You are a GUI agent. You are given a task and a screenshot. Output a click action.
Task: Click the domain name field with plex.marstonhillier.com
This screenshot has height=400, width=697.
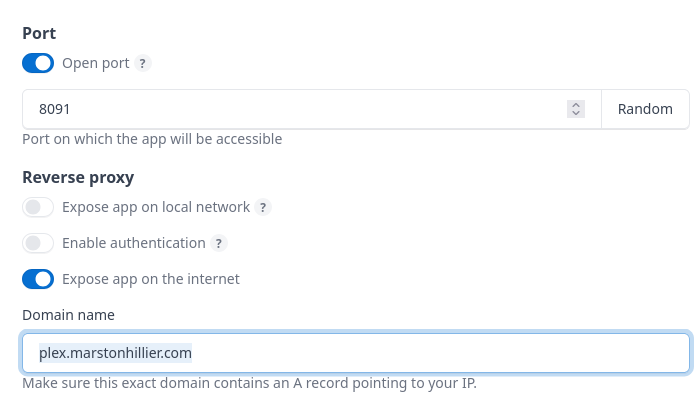355,353
